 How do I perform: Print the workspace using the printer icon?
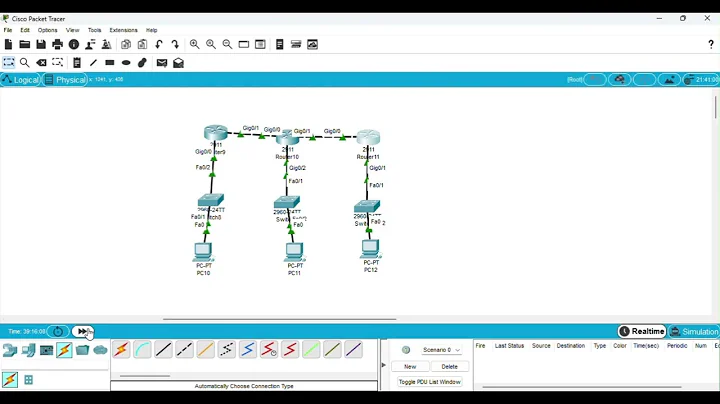pos(57,45)
